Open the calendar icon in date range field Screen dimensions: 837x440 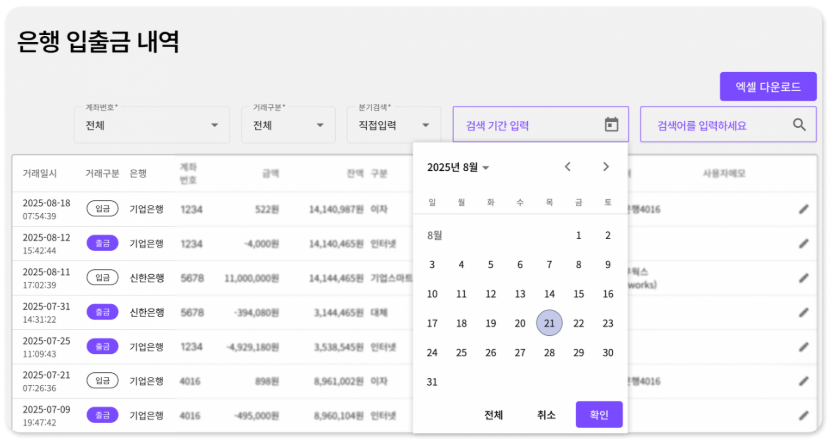point(611,125)
